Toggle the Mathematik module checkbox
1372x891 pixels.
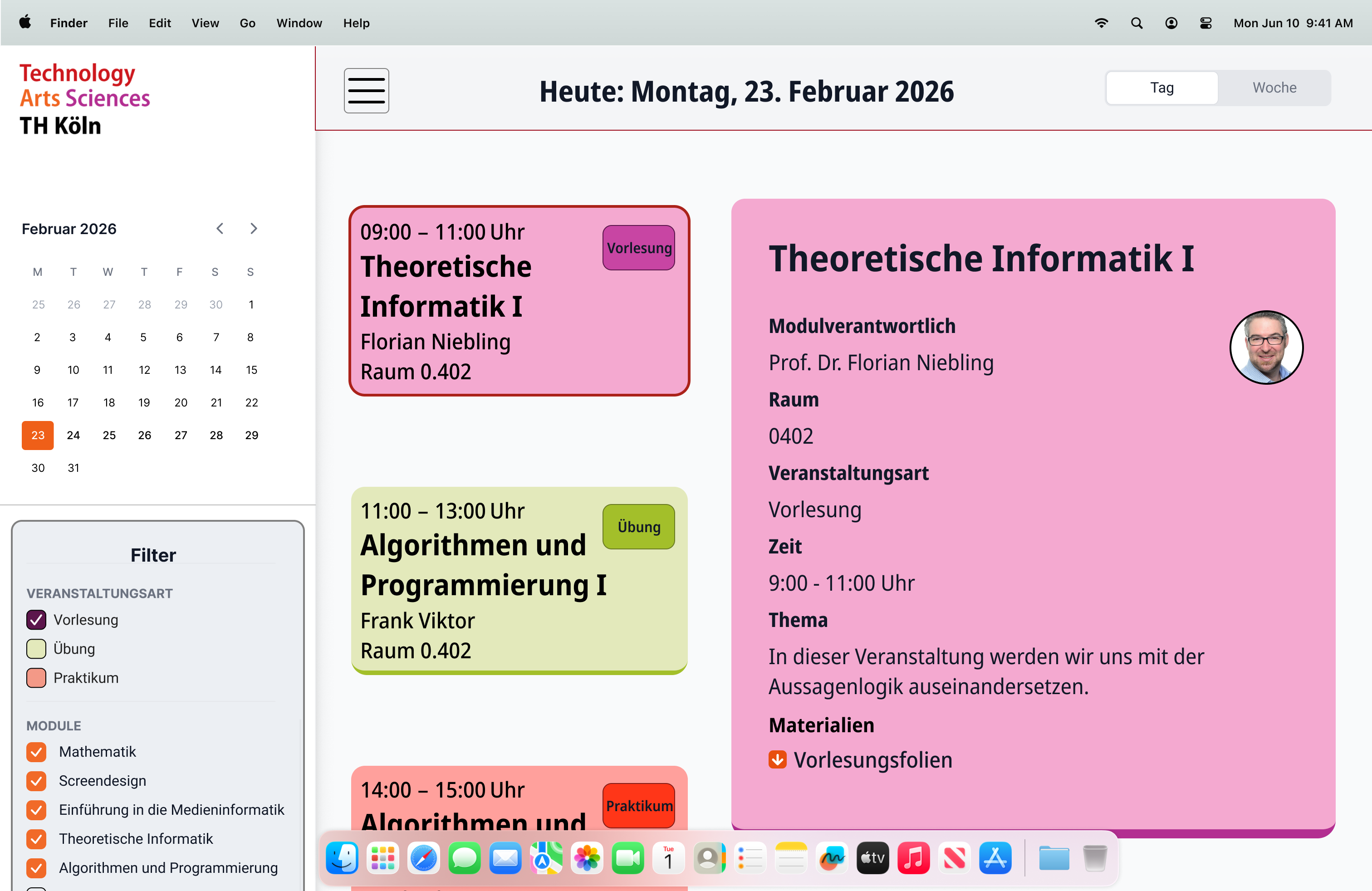[x=36, y=752]
